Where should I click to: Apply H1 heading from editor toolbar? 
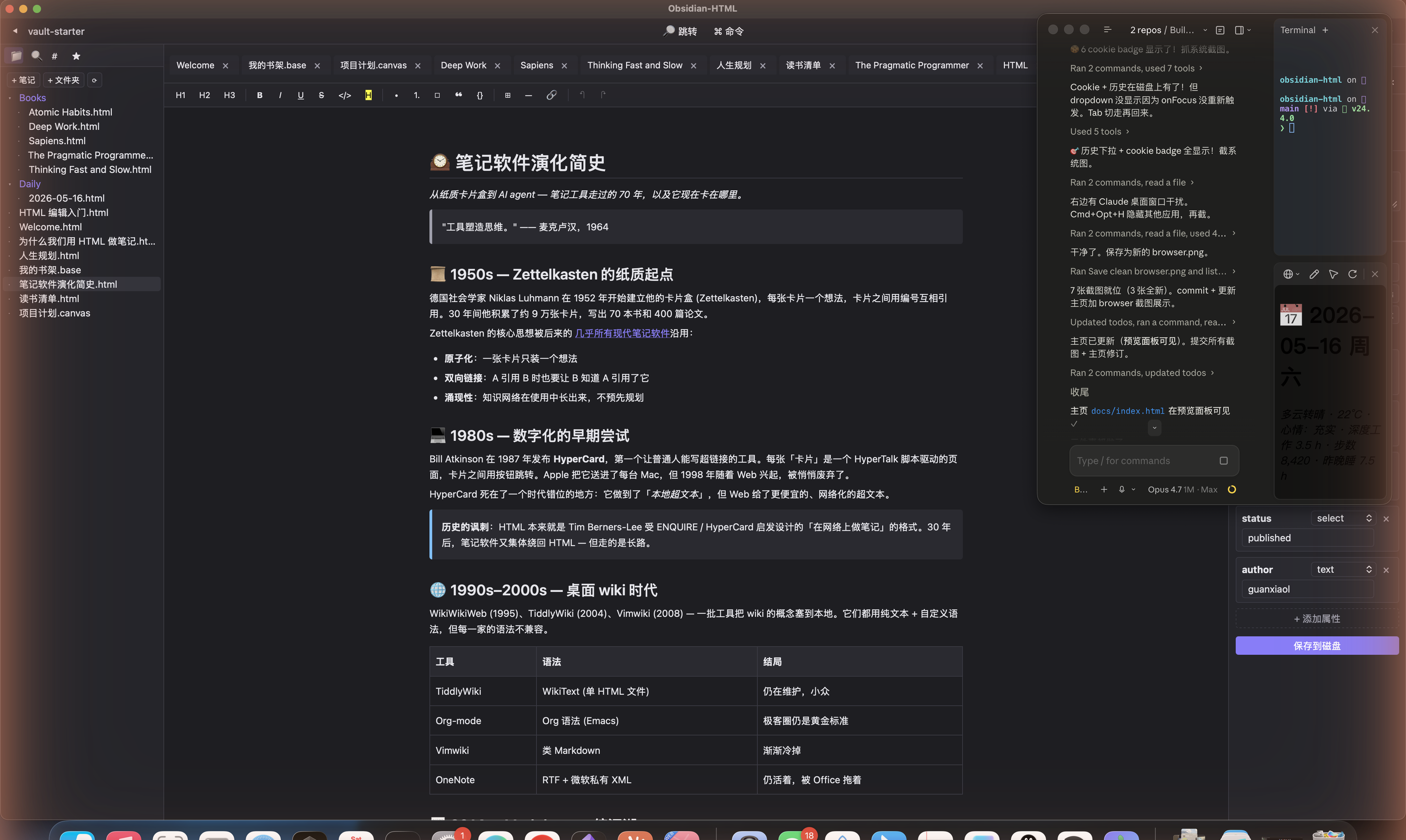point(181,95)
